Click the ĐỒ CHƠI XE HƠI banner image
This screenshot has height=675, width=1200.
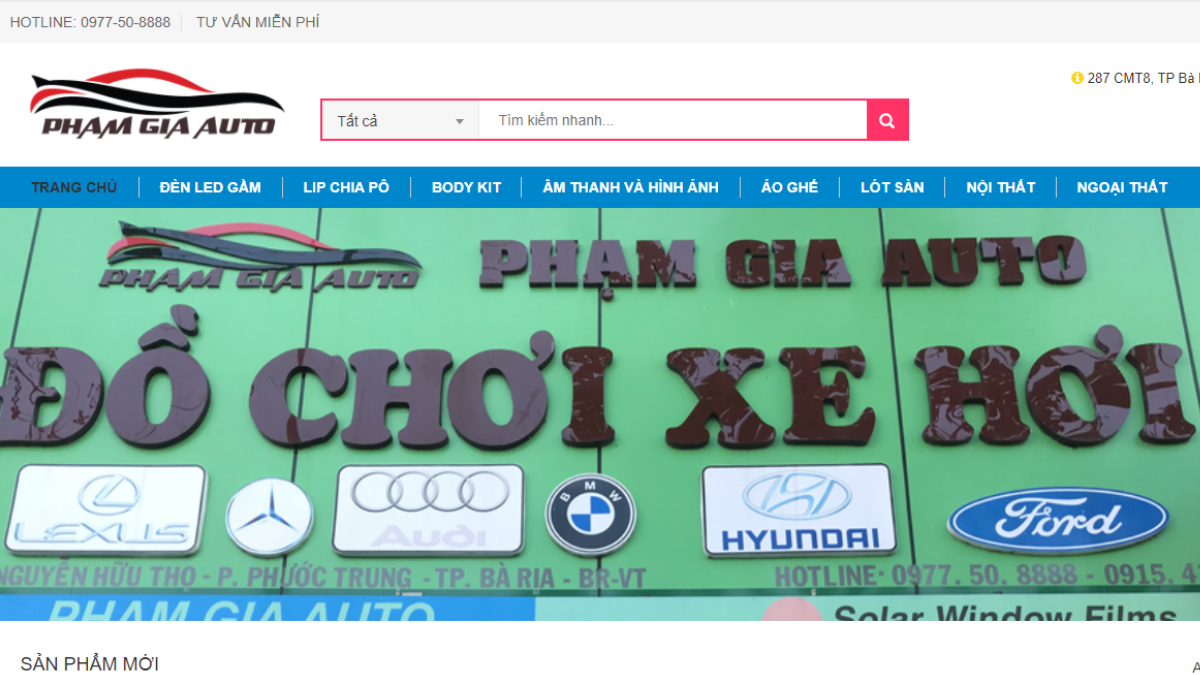[x=600, y=414]
